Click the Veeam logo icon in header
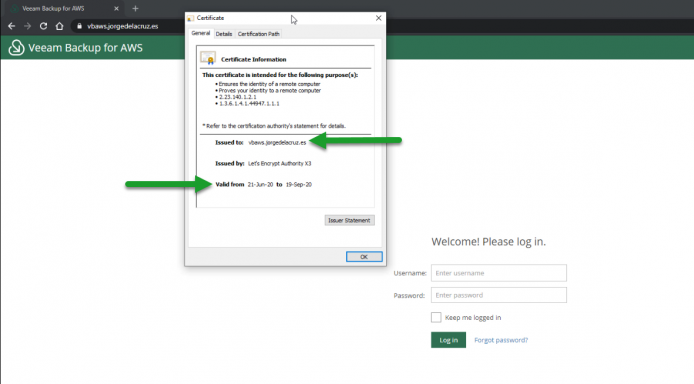The width and height of the screenshot is (694, 384). pos(16,47)
